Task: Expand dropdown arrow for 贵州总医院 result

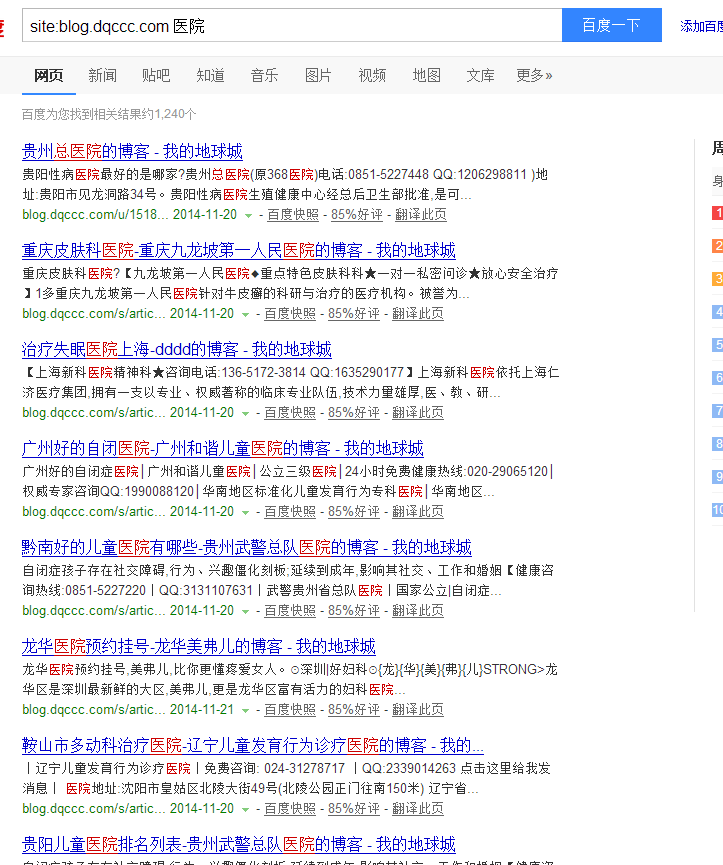Action: 249,215
